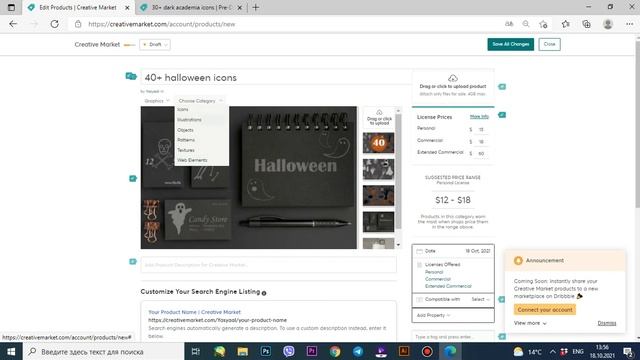Click the info icon next to Search Engine Listing

point(264,293)
